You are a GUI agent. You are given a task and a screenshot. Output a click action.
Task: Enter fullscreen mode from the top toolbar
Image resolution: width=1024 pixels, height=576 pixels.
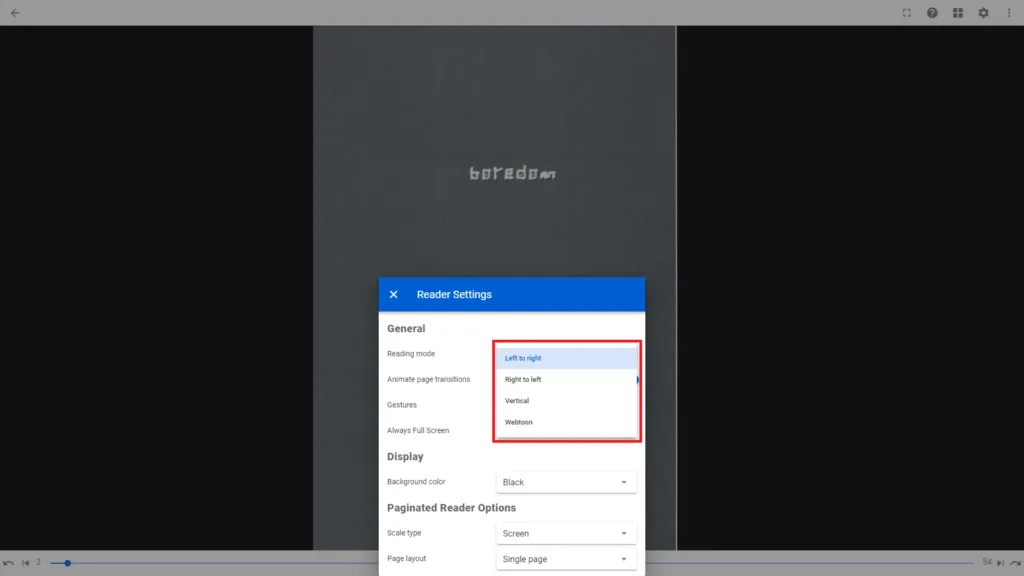[x=906, y=13]
